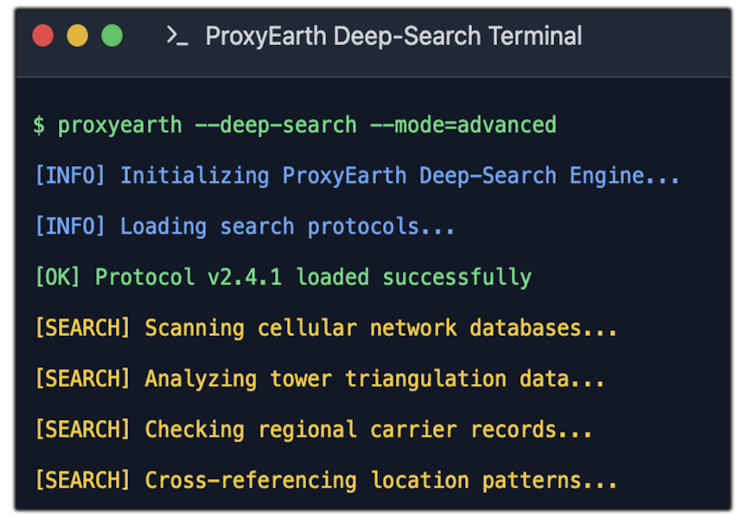Click the [SEARCH] tag before Checking regional
Image resolution: width=750 pixels, height=516 pixels.
click(82, 430)
